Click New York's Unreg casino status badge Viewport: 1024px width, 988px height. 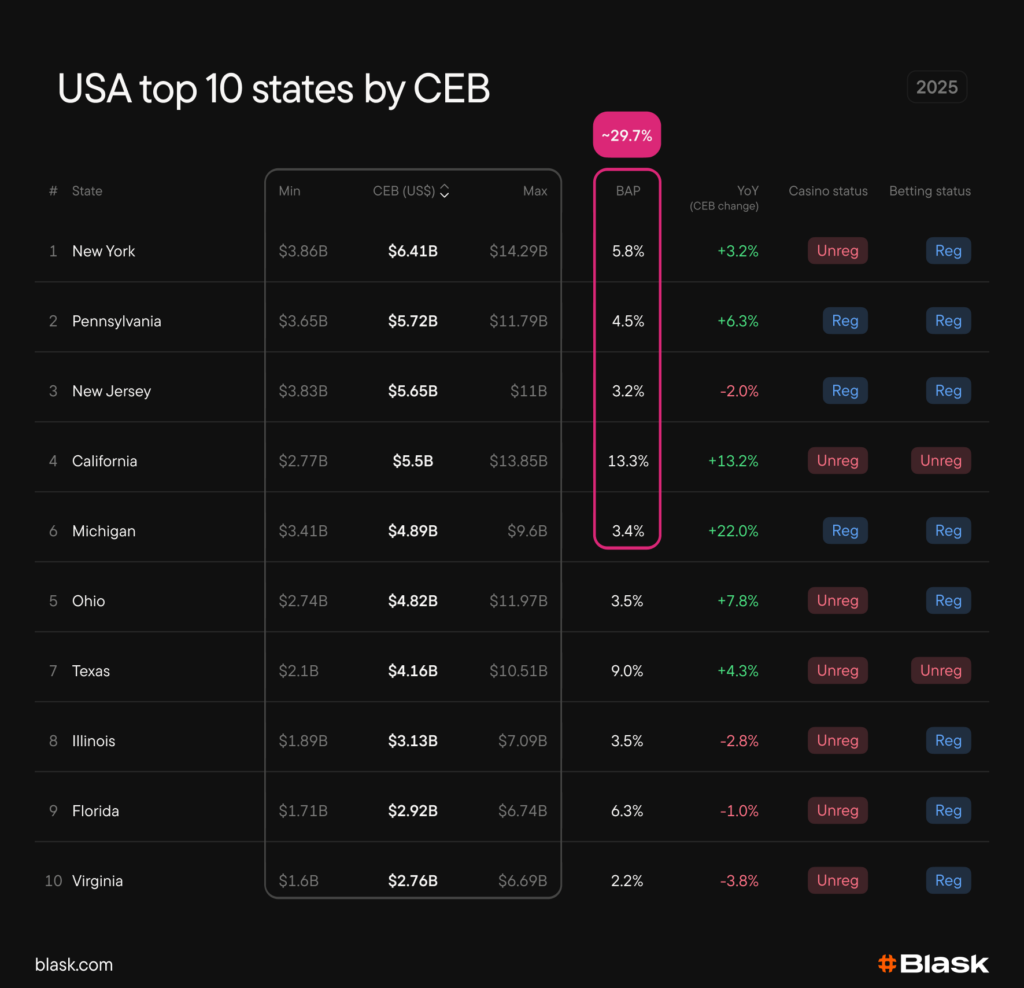point(837,251)
